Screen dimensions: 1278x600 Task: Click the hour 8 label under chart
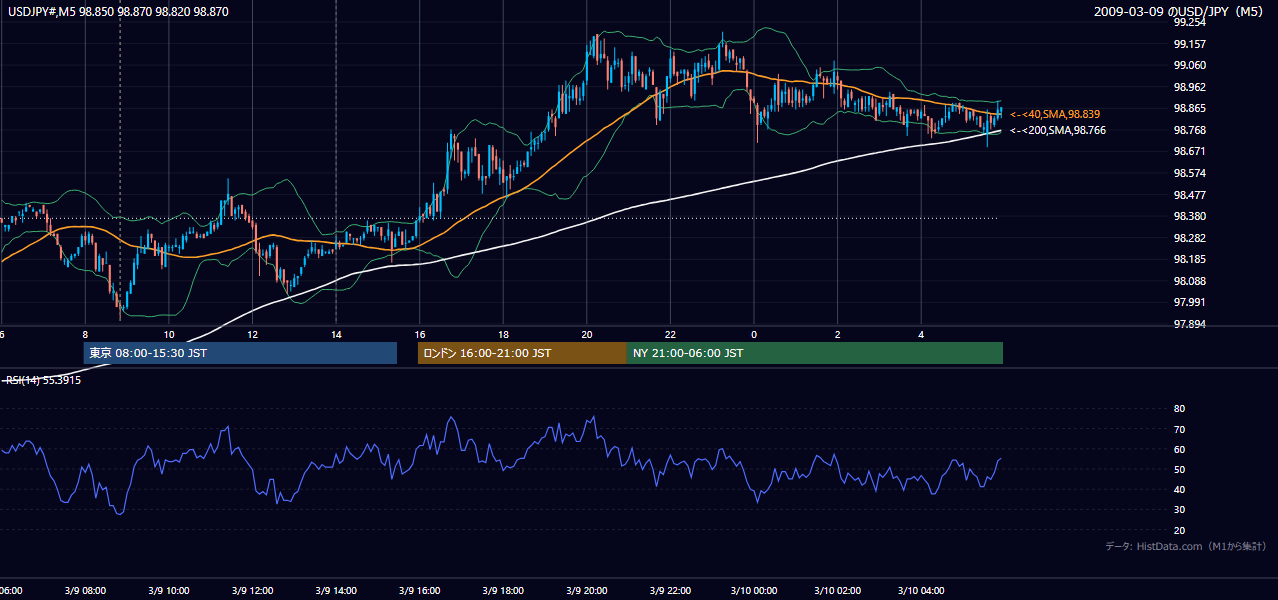point(85,334)
